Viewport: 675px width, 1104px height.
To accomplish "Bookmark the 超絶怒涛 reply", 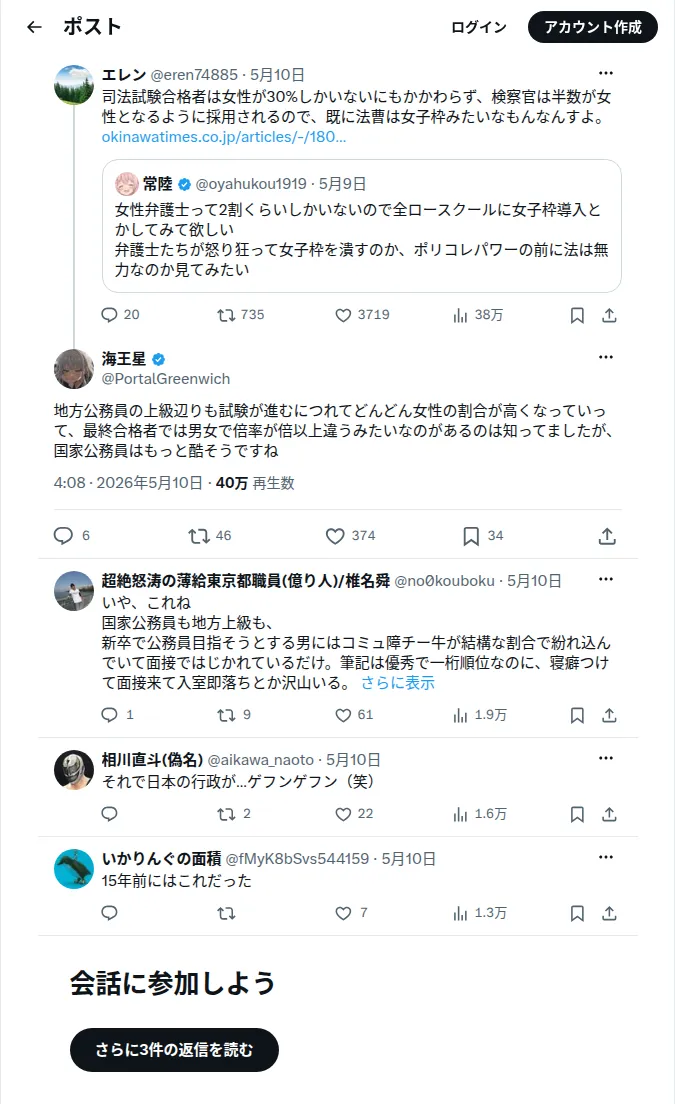I will [x=577, y=715].
